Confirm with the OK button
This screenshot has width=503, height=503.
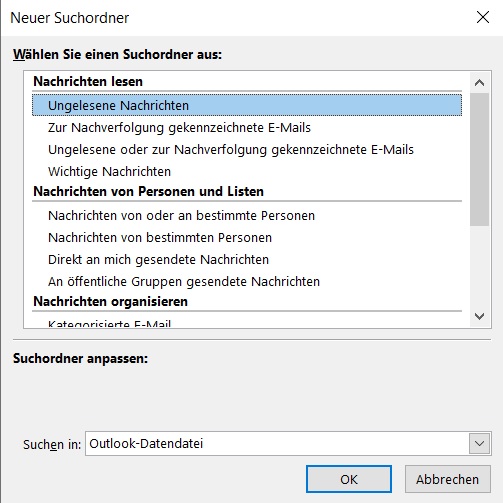pos(349,479)
